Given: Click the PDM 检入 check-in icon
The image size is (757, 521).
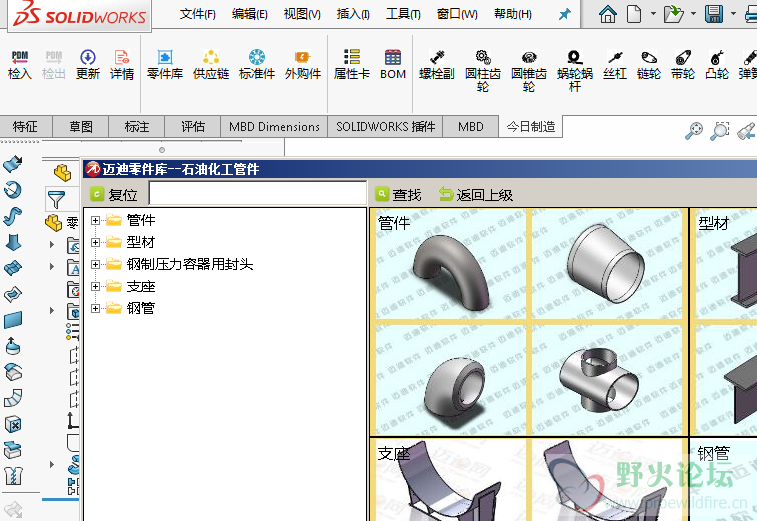Looking at the screenshot, I should point(20,65).
